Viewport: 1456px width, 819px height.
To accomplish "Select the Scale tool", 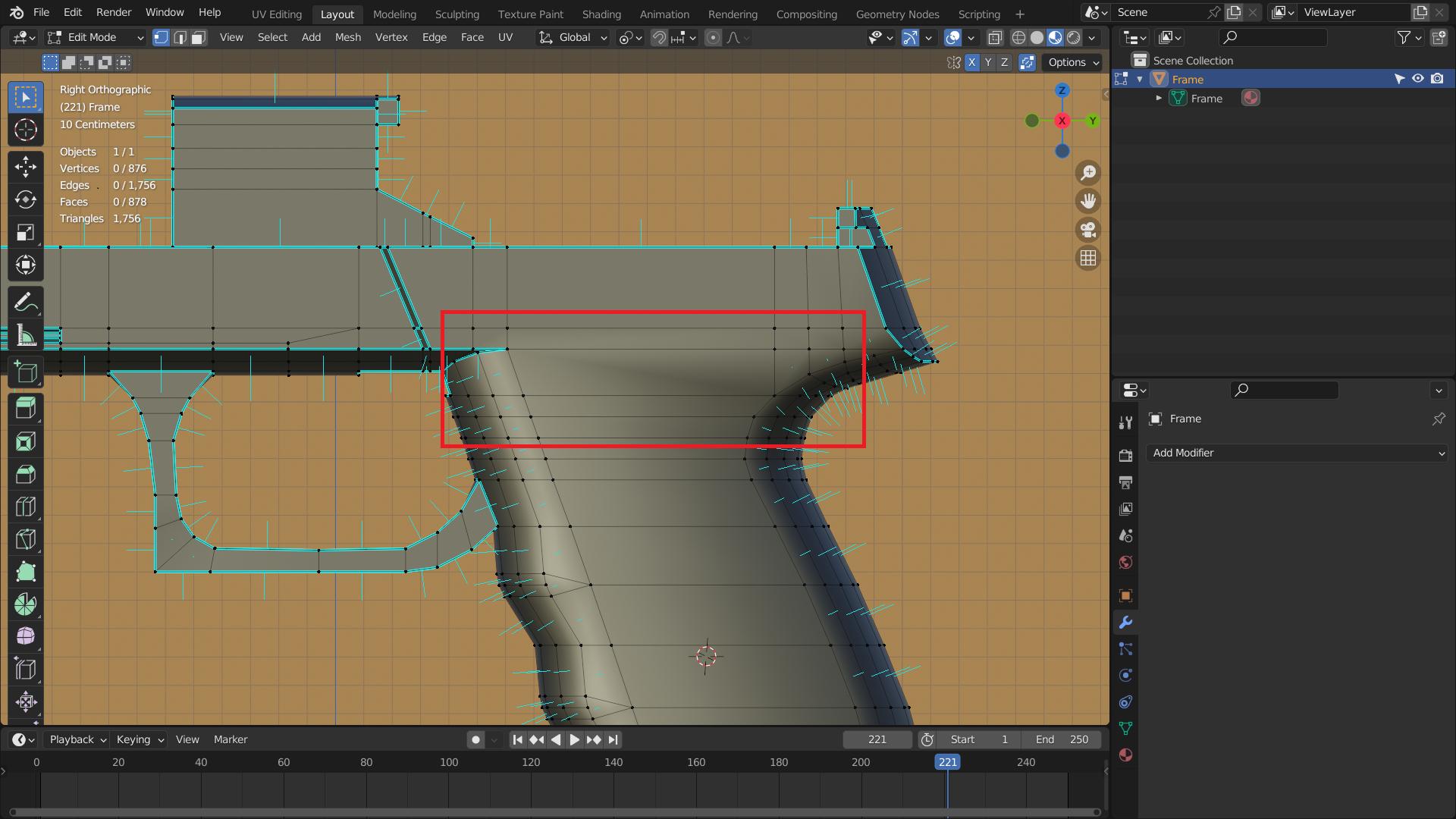I will click(26, 232).
